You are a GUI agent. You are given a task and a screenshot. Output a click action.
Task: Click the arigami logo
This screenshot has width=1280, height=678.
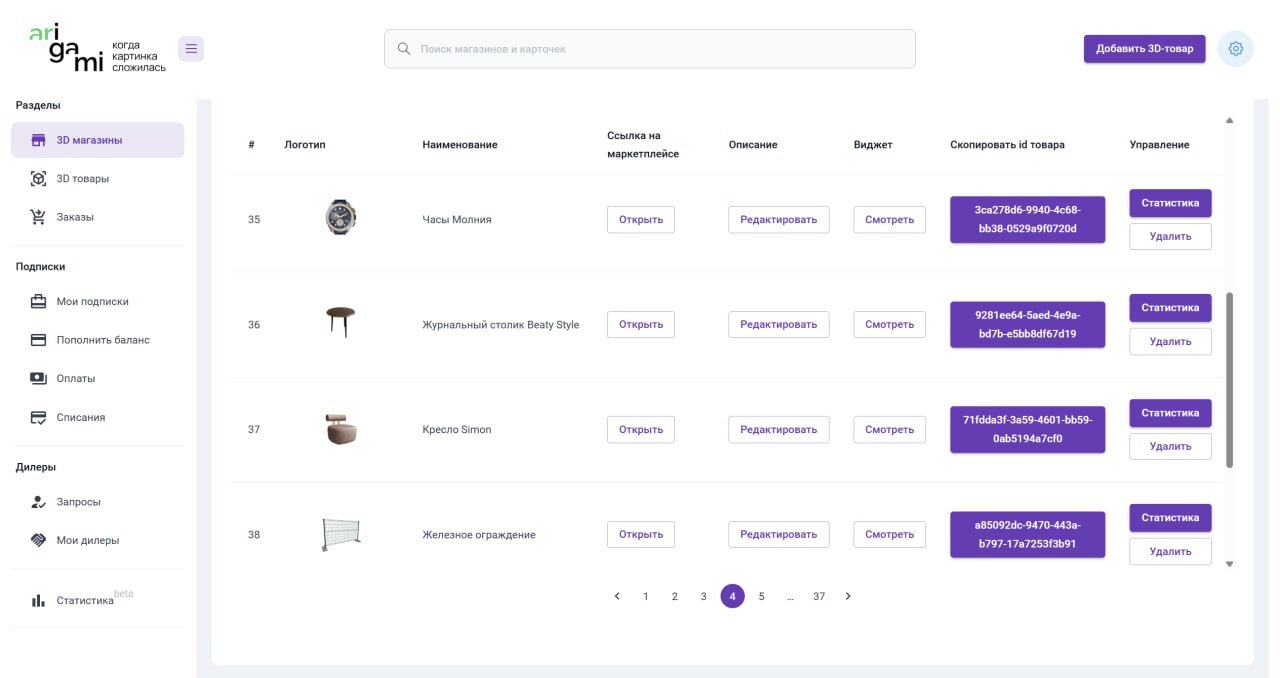pyautogui.click(x=97, y=48)
